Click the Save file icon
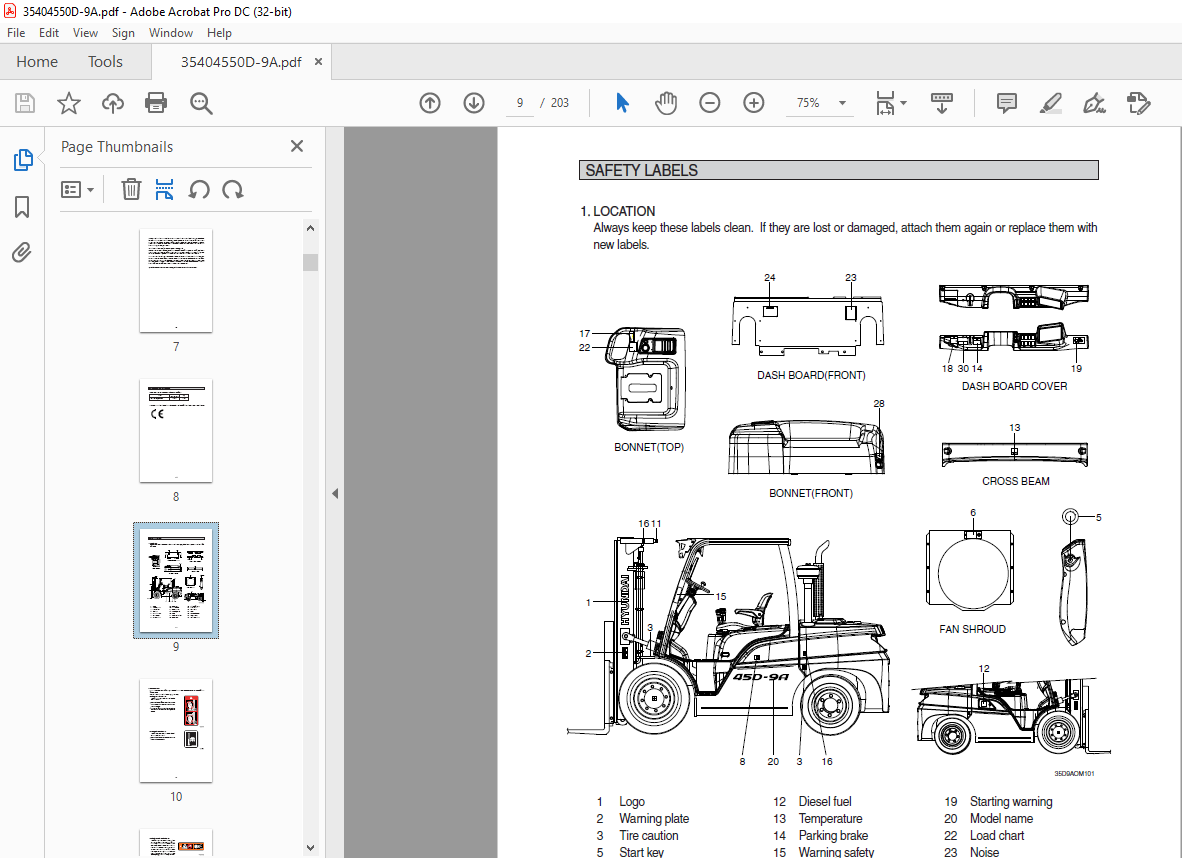Screen dimensions: 1182x858 click(x=25, y=103)
